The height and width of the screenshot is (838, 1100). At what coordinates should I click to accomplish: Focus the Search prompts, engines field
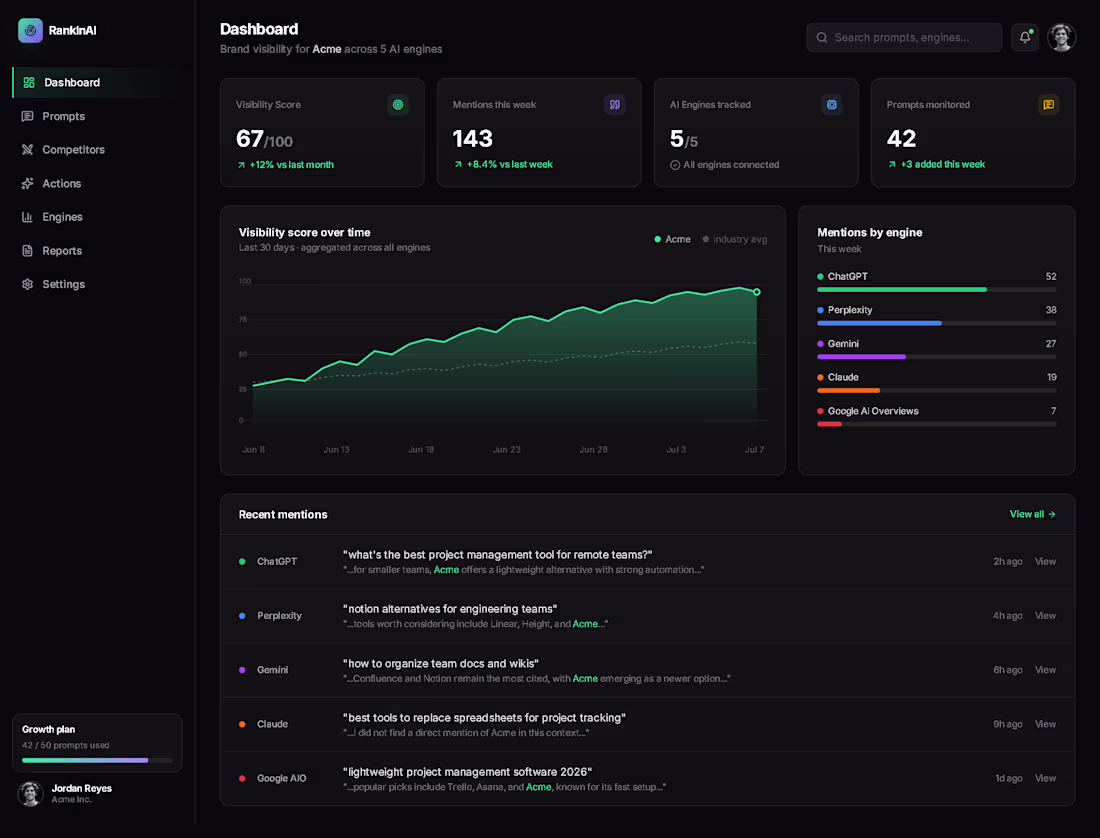point(904,37)
